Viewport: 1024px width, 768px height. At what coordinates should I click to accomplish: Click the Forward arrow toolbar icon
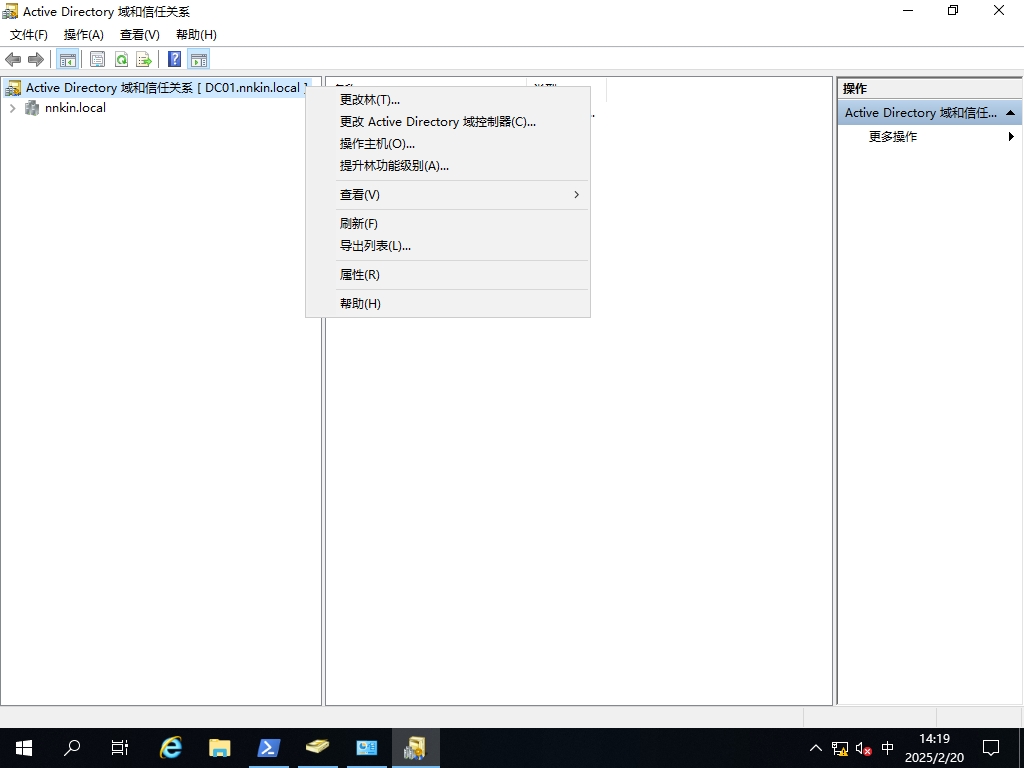(x=36, y=59)
